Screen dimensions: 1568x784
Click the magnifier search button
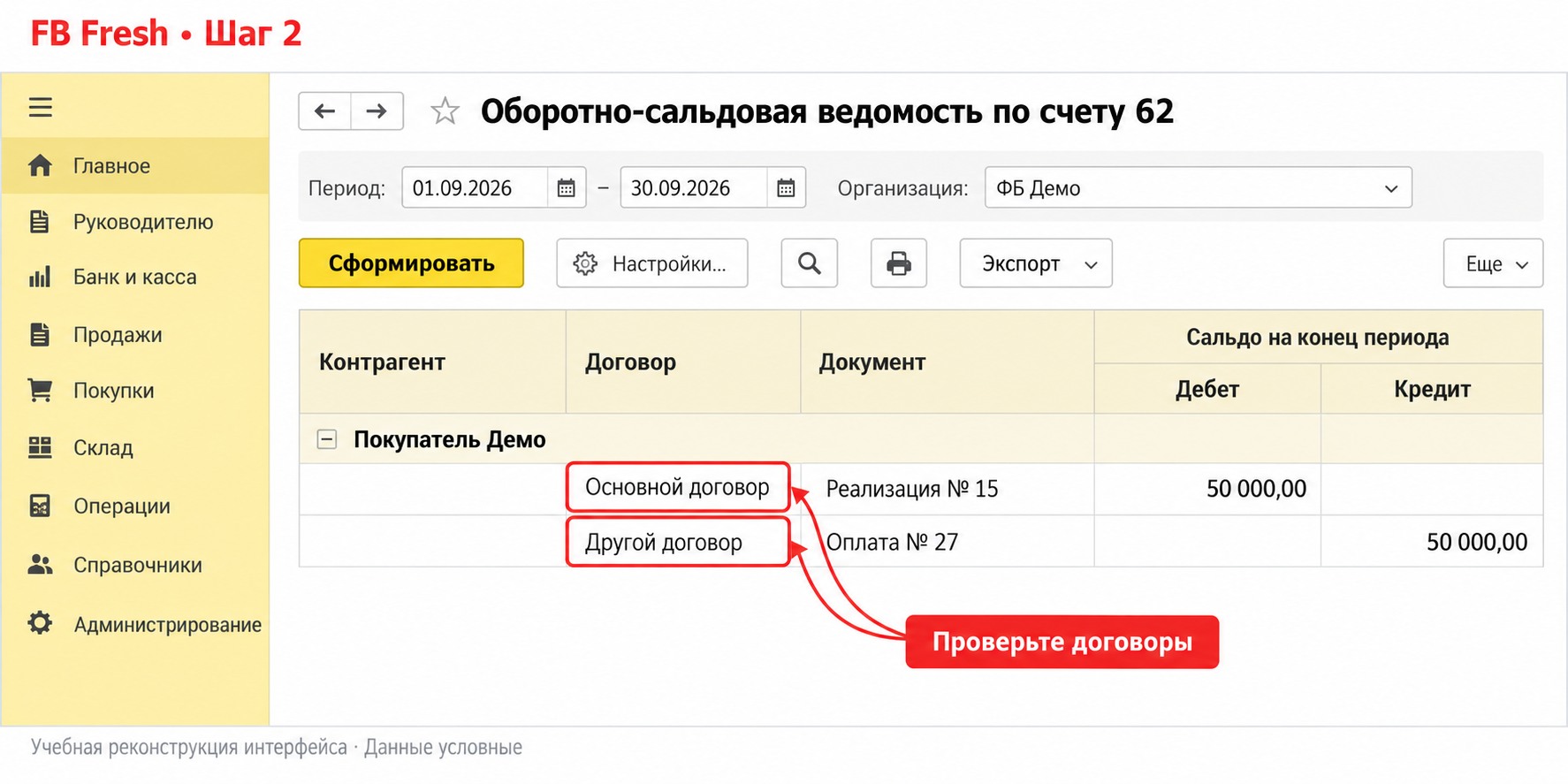(x=809, y=263)
